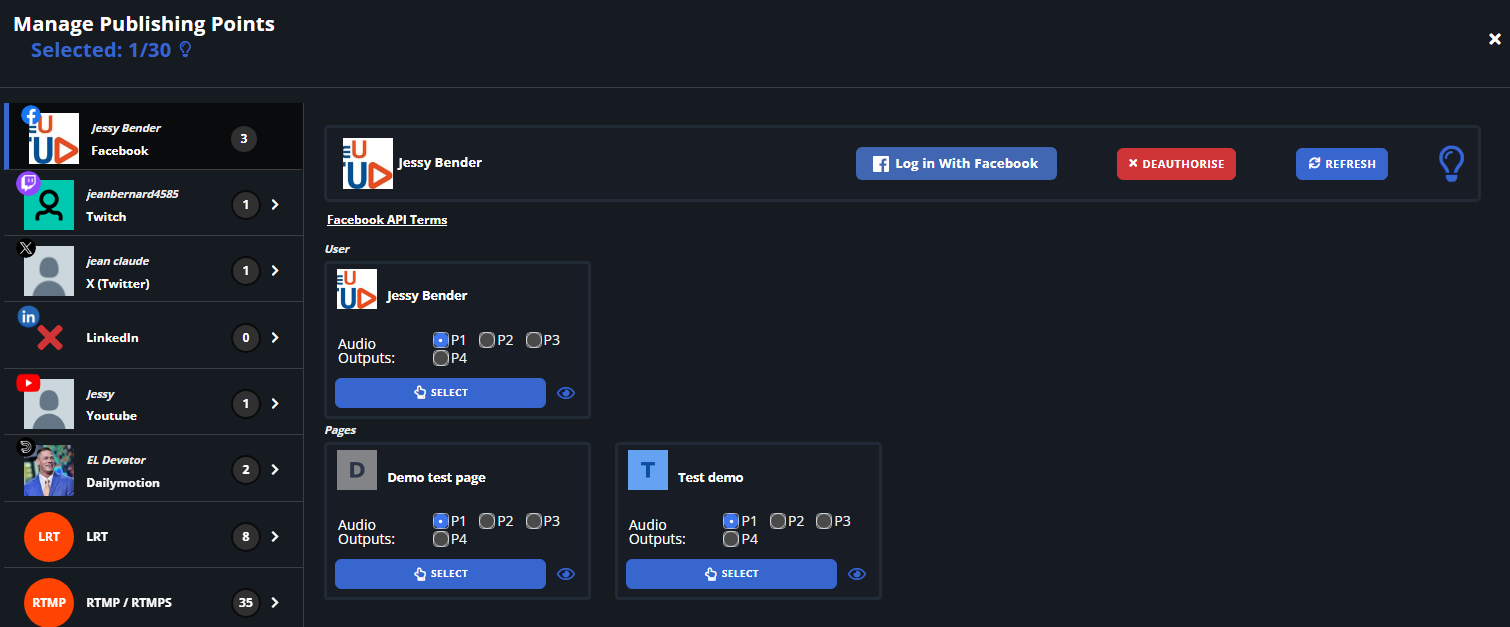Expand the Dailymotion entry chevron
The height and width of the screenshot is (627, 1510).
275,470
